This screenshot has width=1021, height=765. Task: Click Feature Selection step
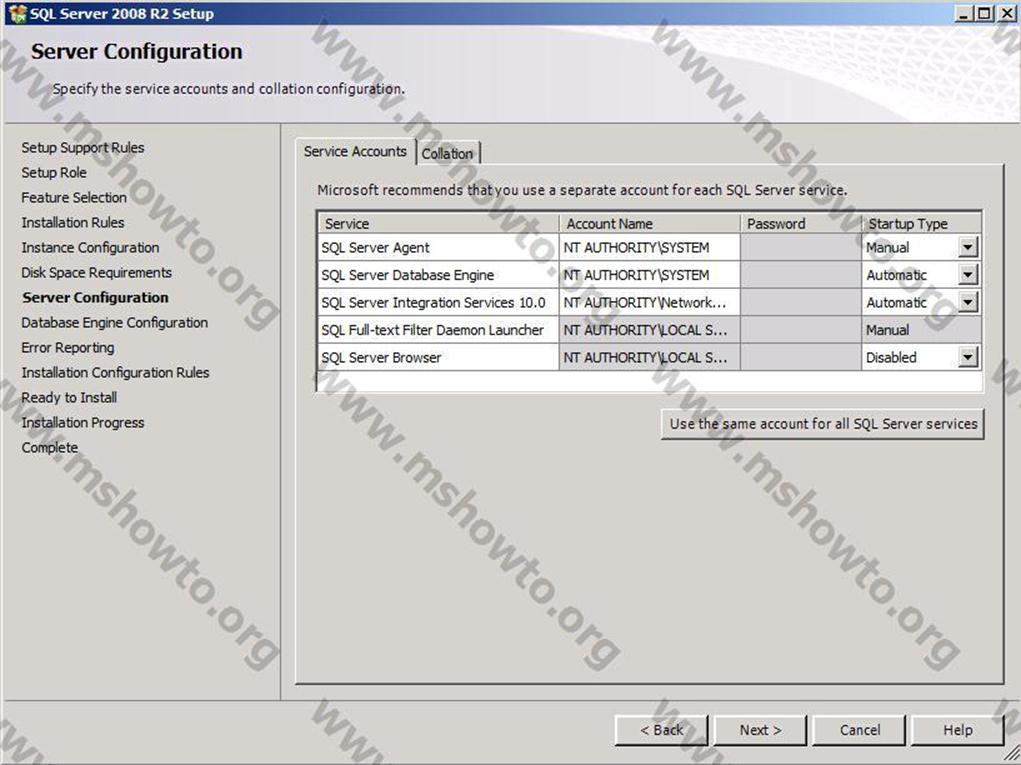point(74,197)
